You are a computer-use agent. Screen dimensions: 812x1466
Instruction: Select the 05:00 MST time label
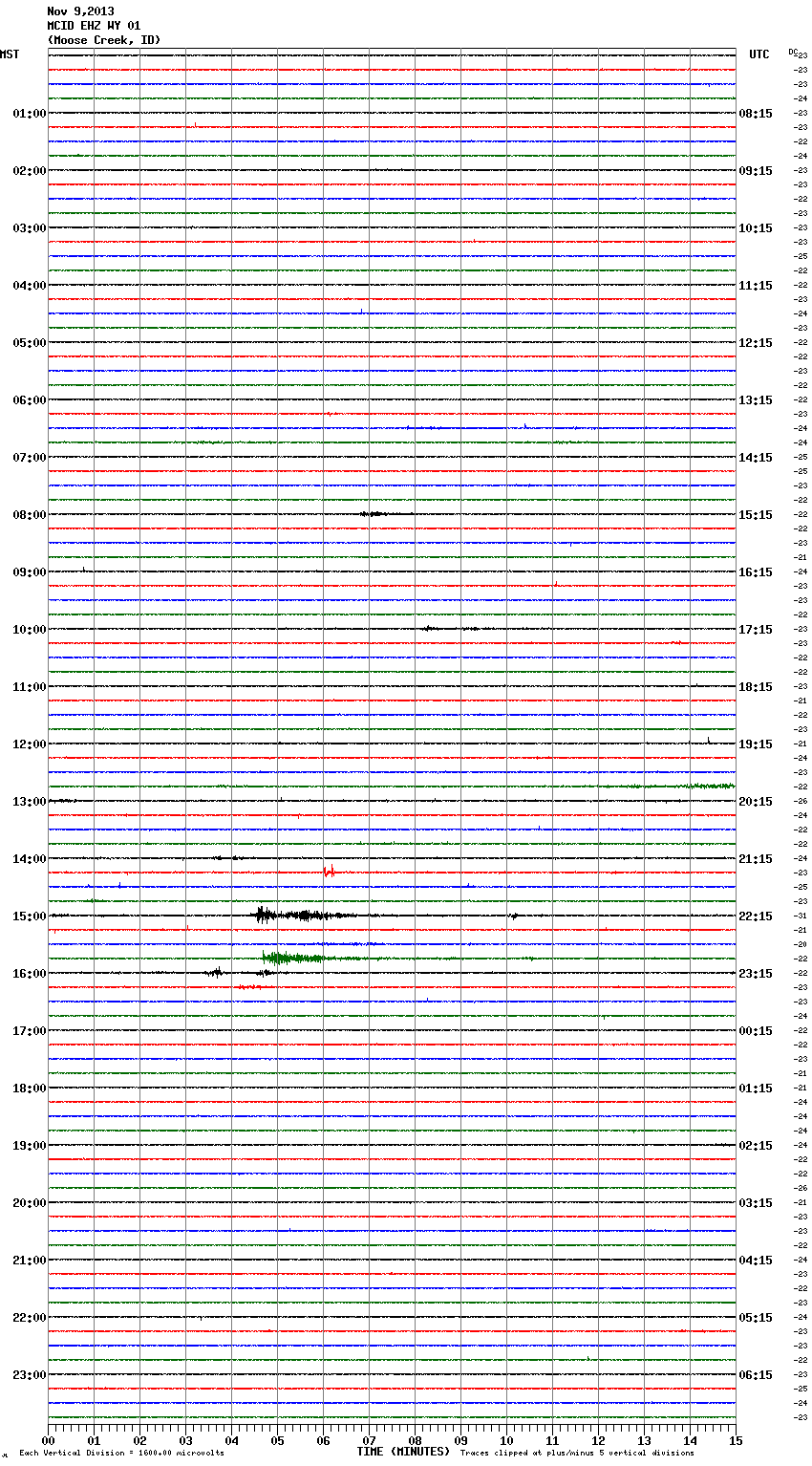(x=29, y=343)
